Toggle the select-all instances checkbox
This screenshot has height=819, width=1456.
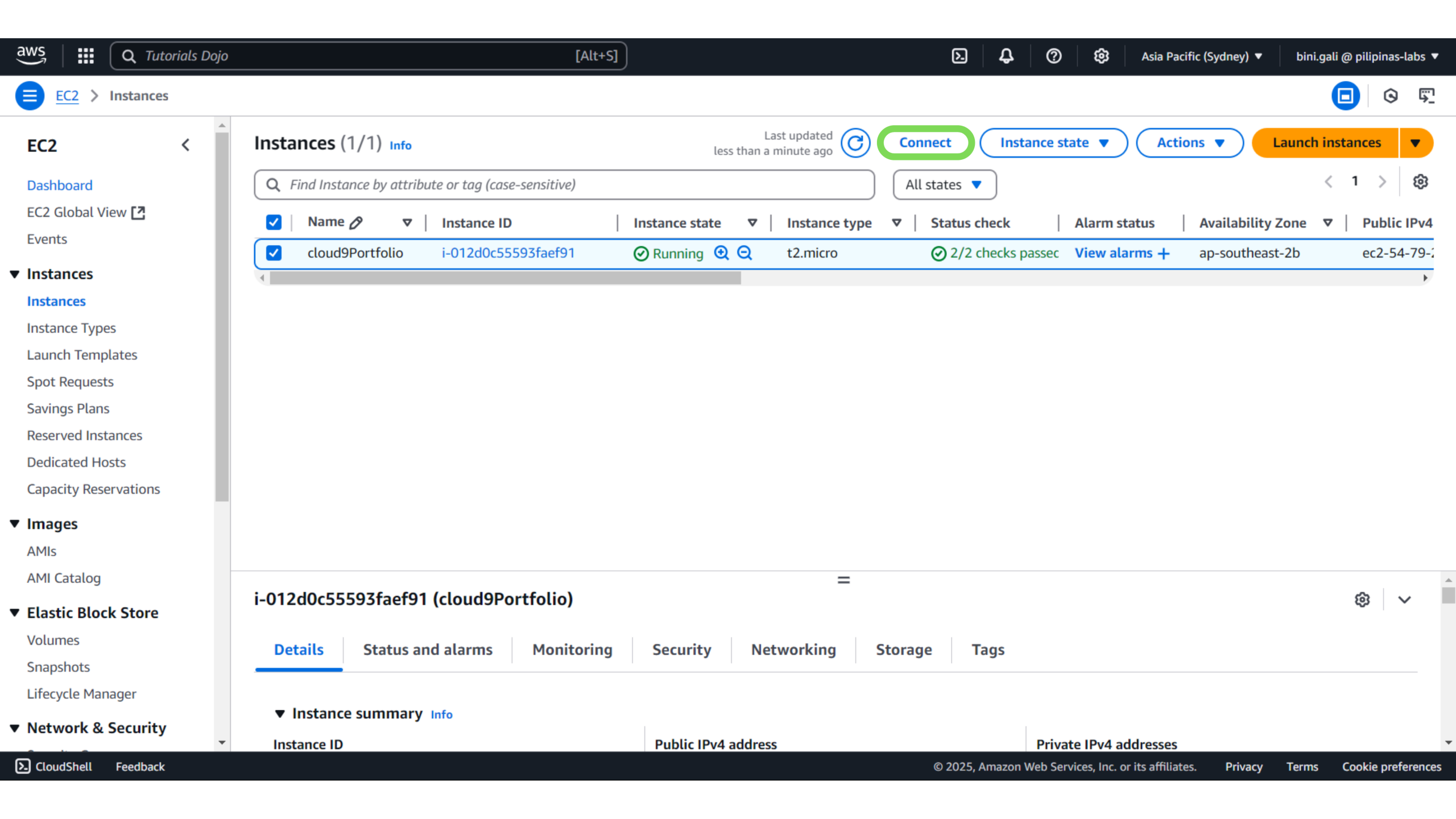click(274, 222)
